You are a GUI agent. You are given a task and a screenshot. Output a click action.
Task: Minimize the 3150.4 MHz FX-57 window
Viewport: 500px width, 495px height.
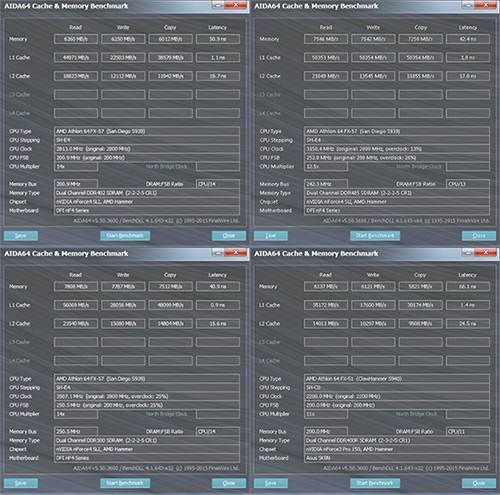(468, 5)
